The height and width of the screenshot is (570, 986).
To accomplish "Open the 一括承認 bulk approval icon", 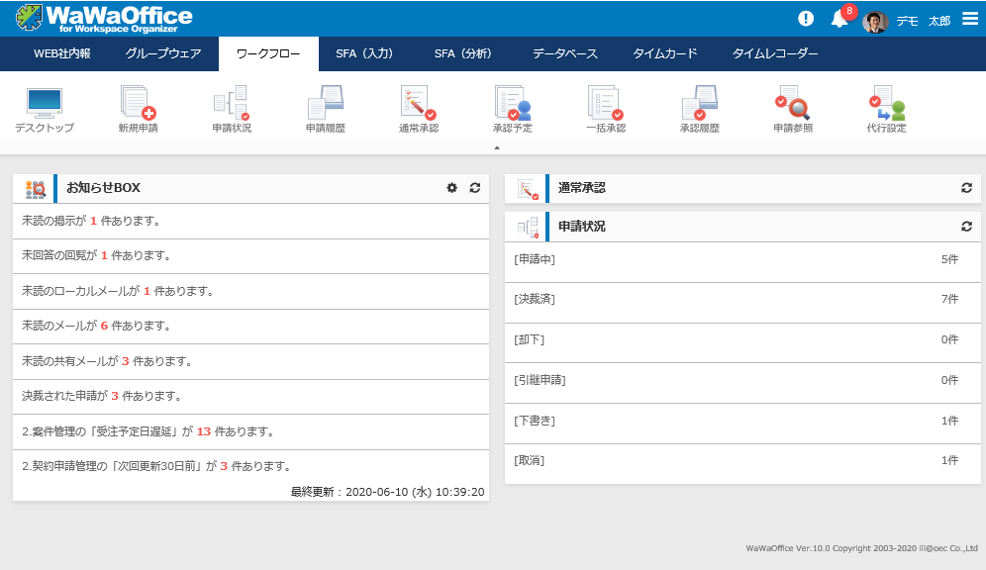I will pos(605,108).
